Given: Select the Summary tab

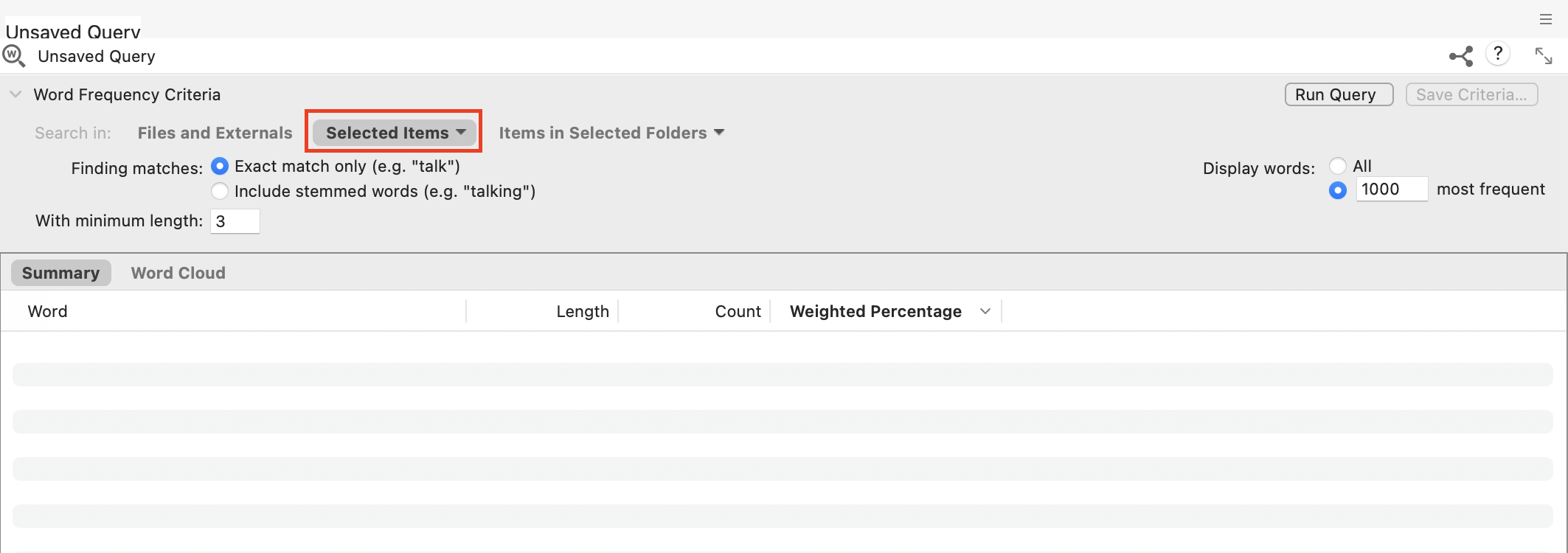Looking at the screenshot, I should (x=61, y=273).
